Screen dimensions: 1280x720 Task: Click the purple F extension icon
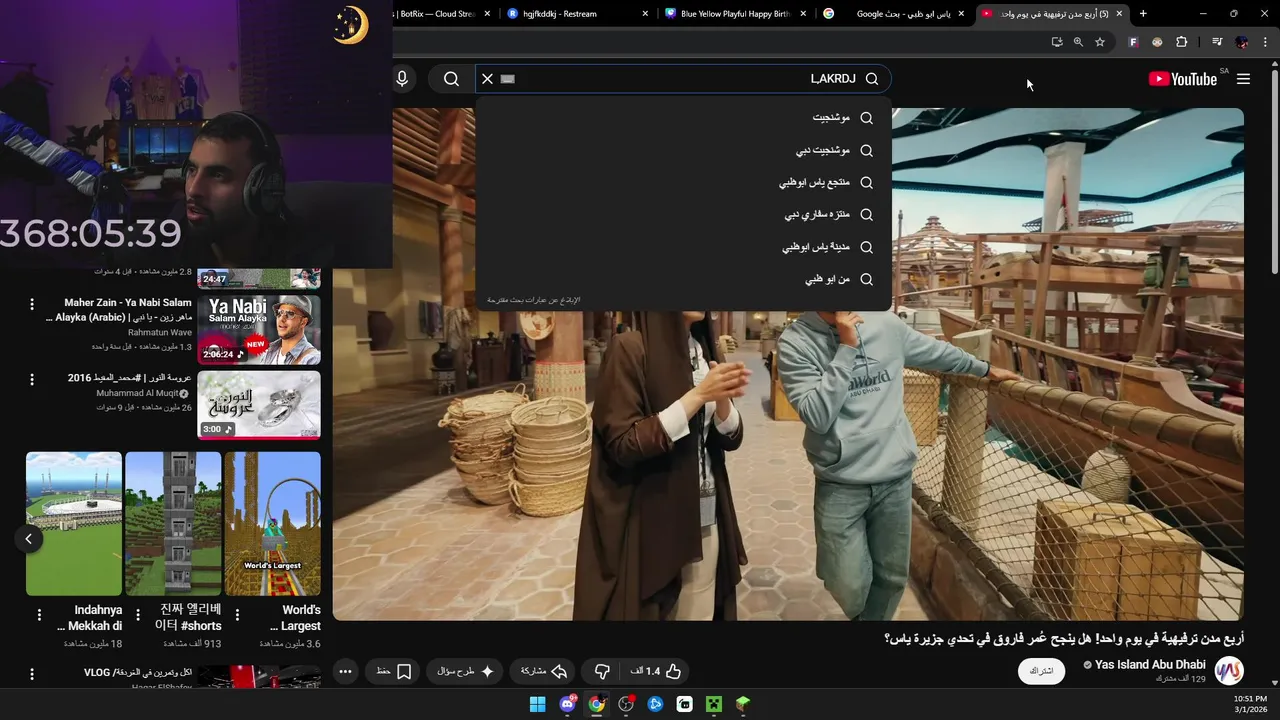pyautogui.click(x=1133, y=42)
